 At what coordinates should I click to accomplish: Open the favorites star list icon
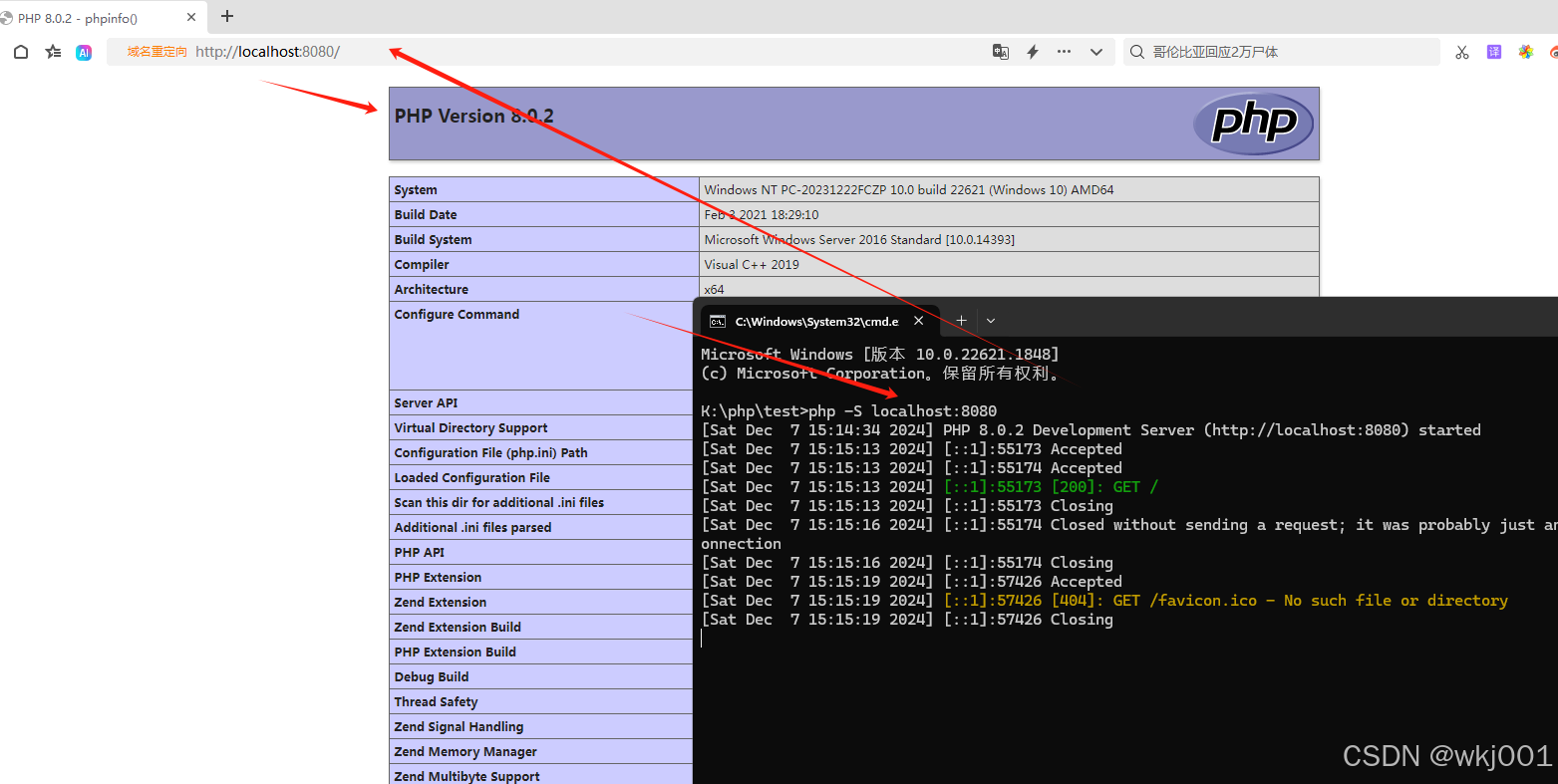coord(53,52)
